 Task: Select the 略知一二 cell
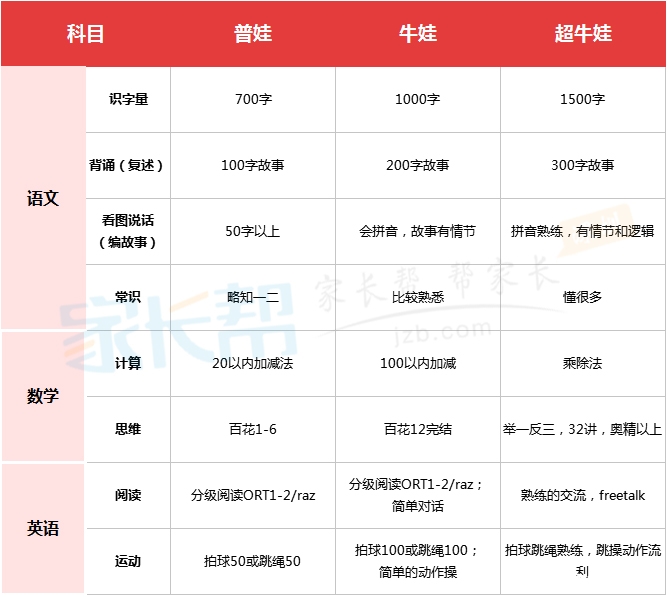click(253, 297)
